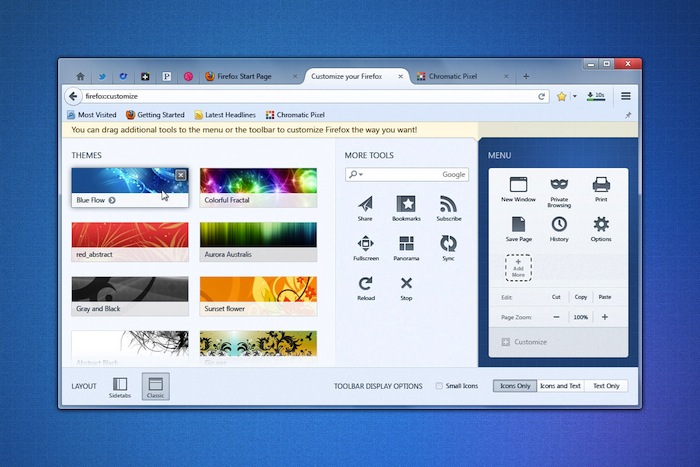Open Private Browsing from the menu panel

[559, 186]
